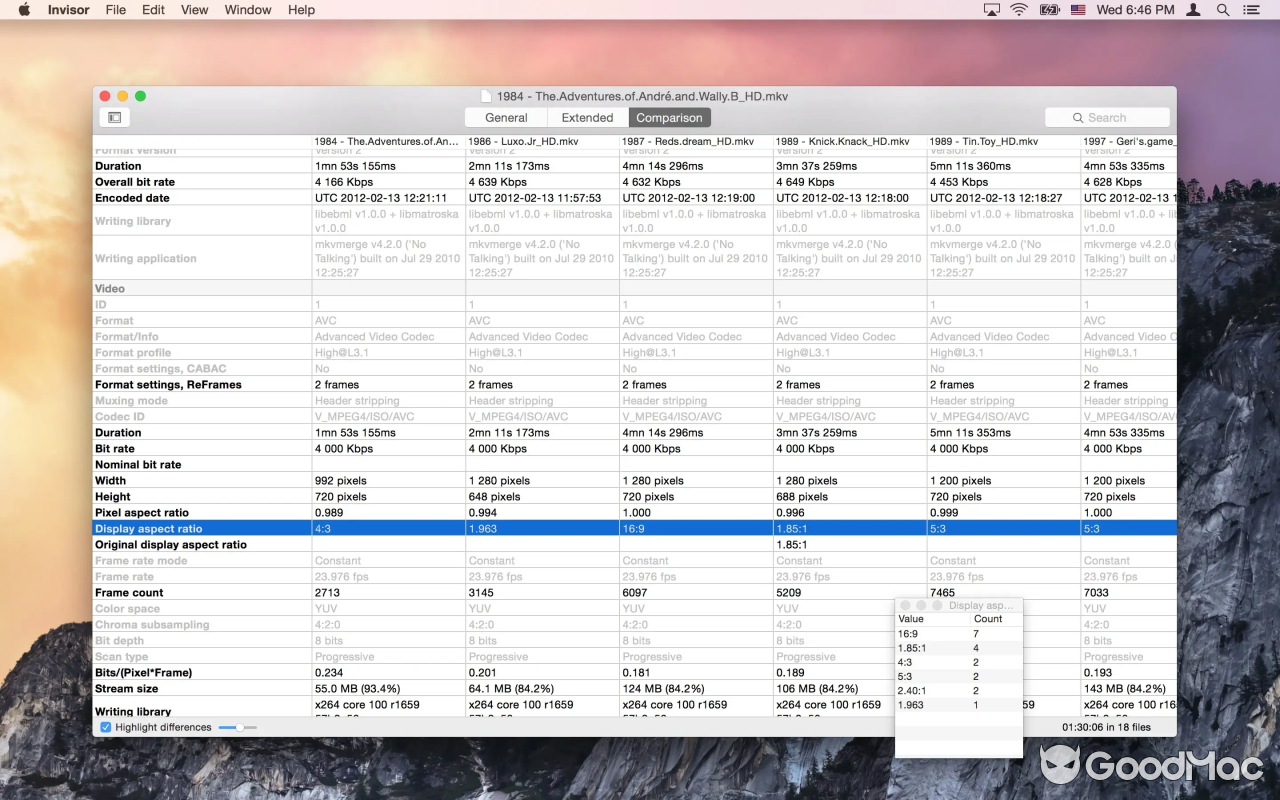The height and width of the screenshot is (800, 1280).
Task: Open the View menu
Action: pyautogui.click(x=194, y=10)
